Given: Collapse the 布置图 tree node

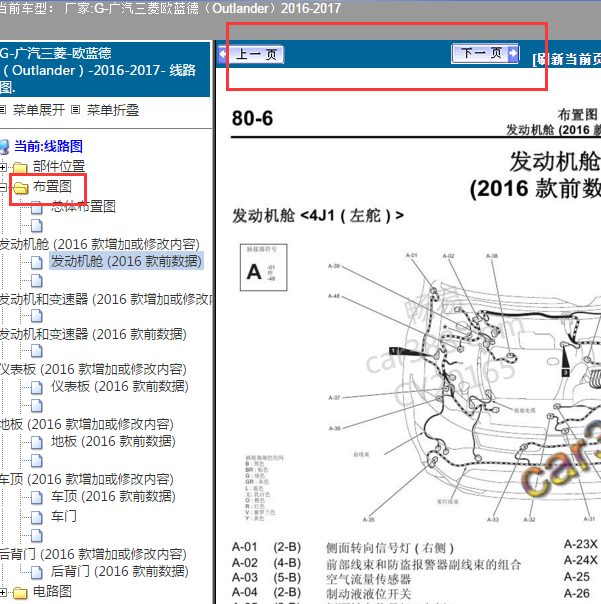Looking at the screenshot, I should (3, 188).
